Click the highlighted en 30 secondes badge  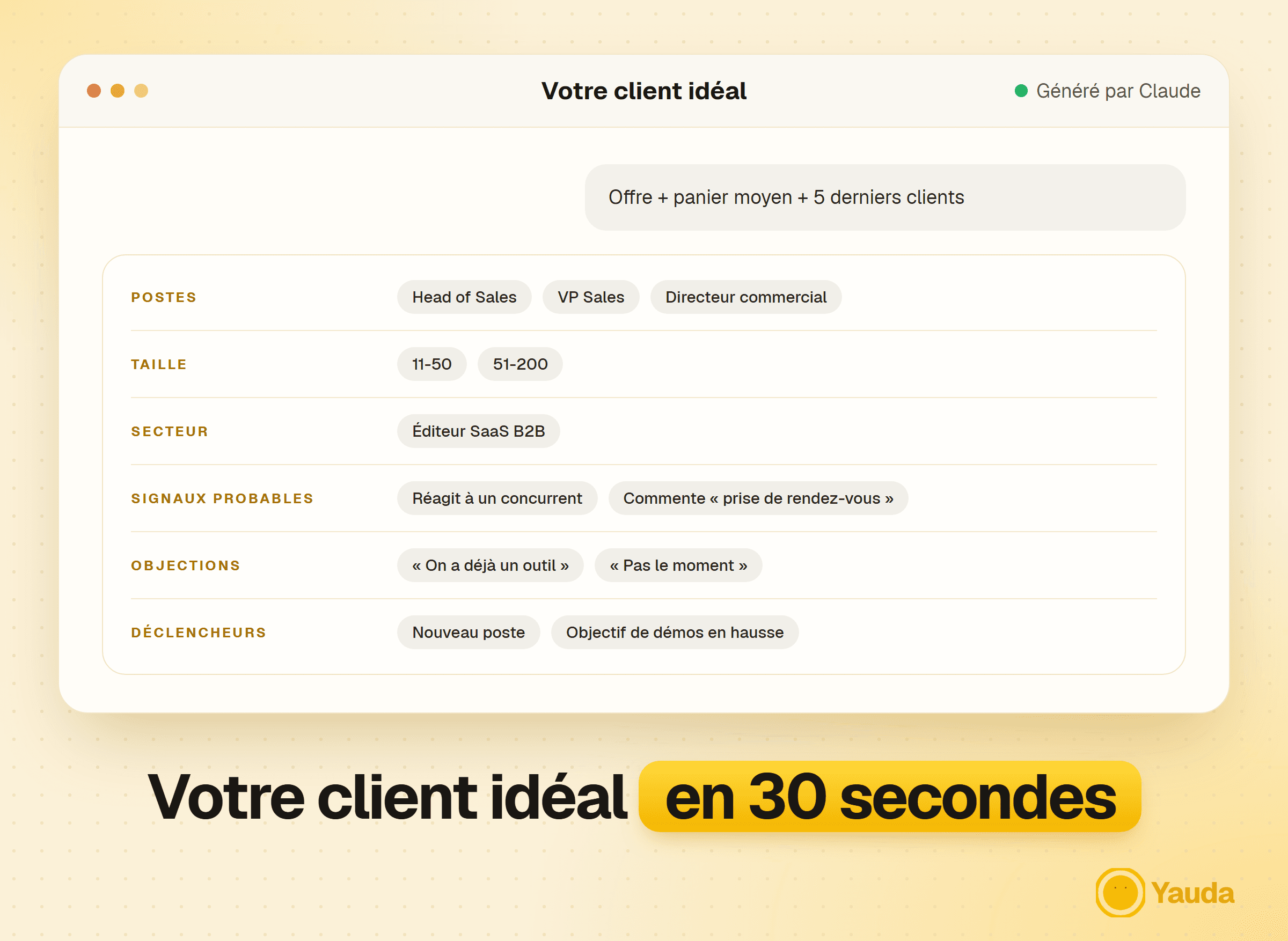(x=889, y=796)
